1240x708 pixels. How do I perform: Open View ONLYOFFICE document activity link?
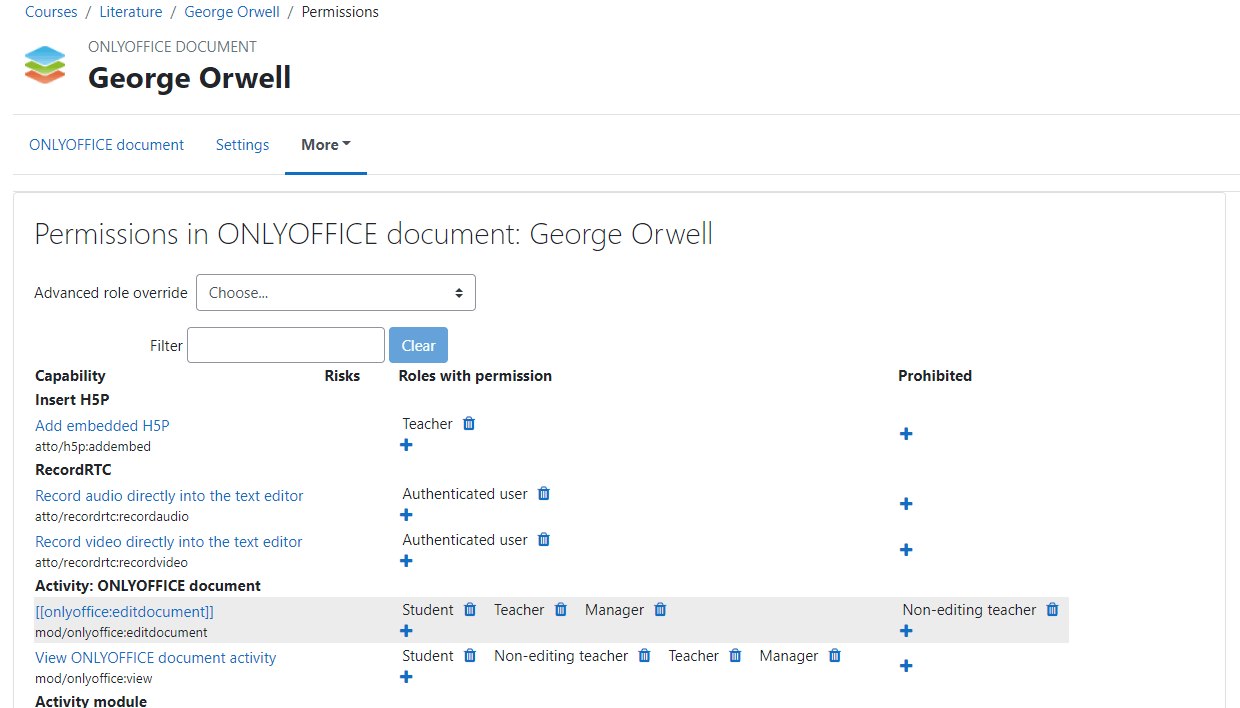pos(156,658)
